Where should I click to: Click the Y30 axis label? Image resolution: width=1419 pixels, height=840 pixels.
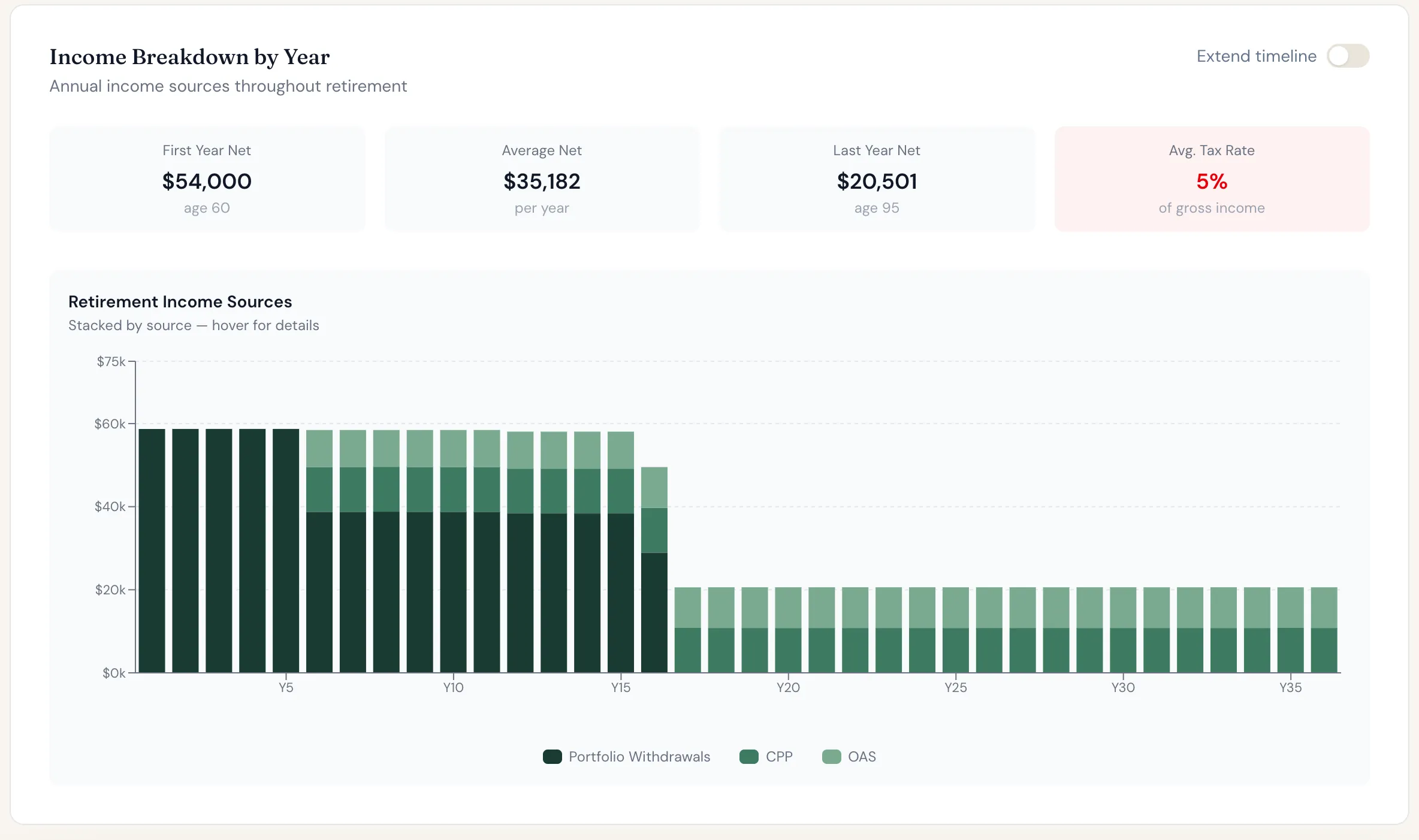[1123, 688]
